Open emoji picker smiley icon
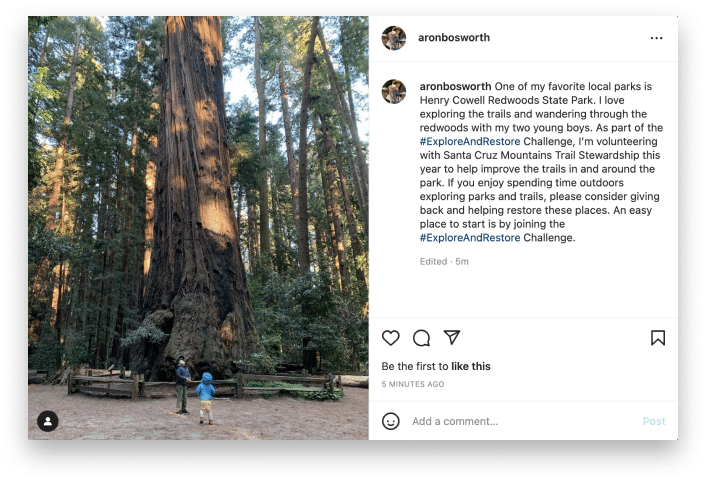The width and height of the screenshot is (706, 481). tap(391, 421)
